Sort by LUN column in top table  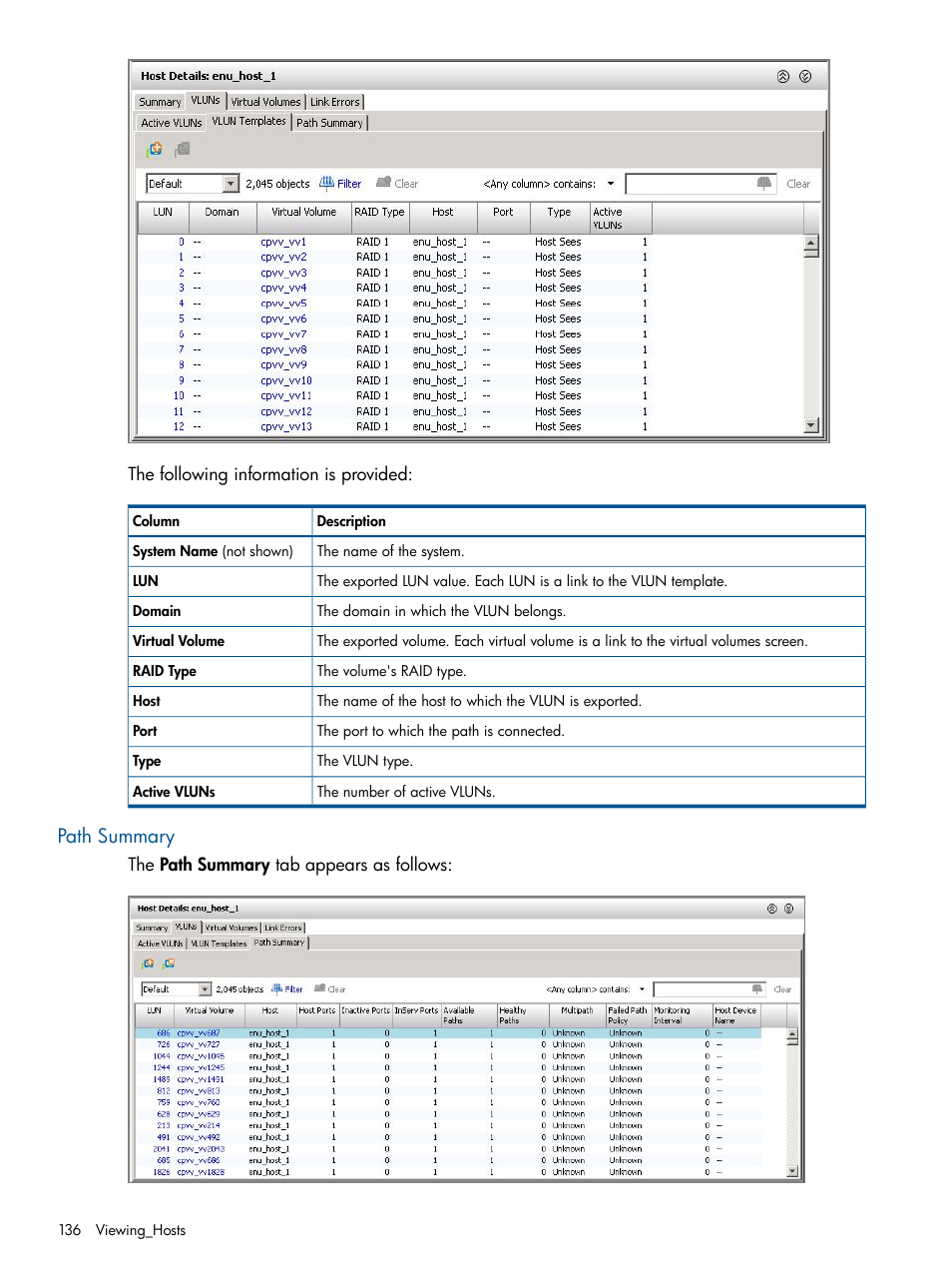point(163,218)
